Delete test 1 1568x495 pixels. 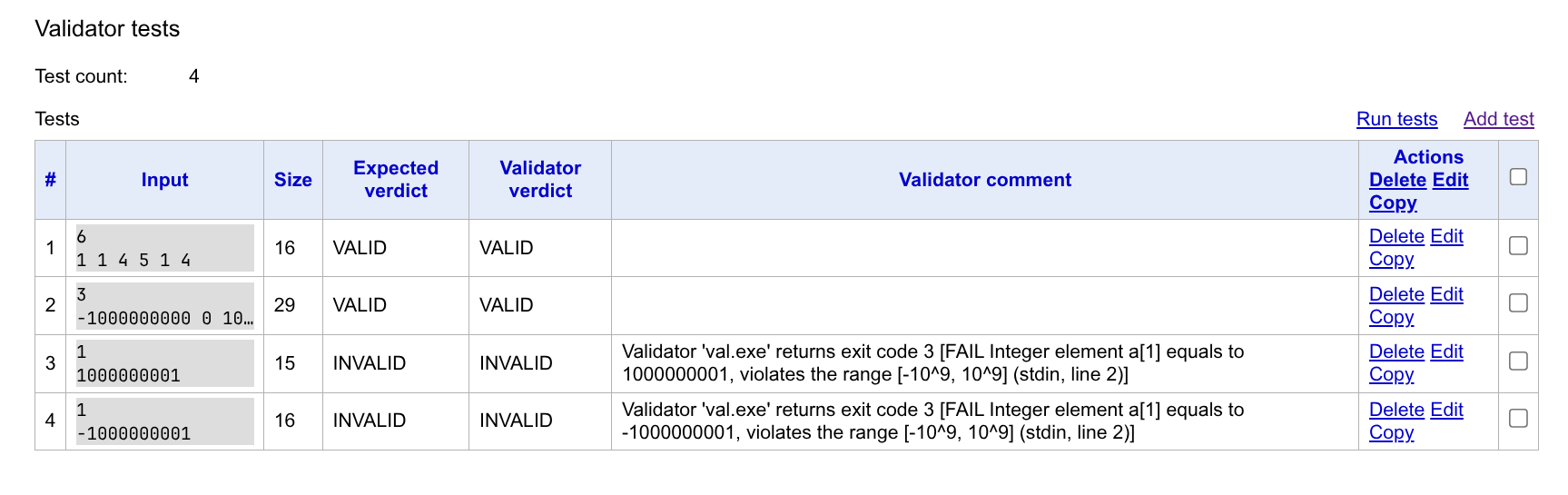[1396, 236]
